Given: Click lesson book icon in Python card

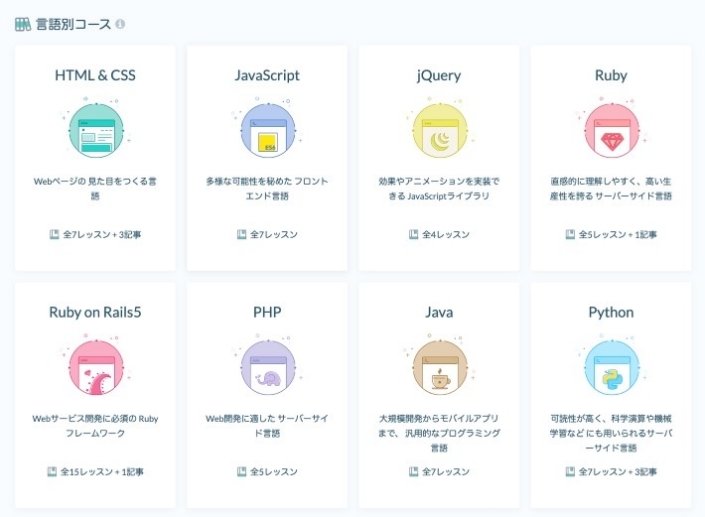Looking at the screenshot, I should click(x=570, y=471).
